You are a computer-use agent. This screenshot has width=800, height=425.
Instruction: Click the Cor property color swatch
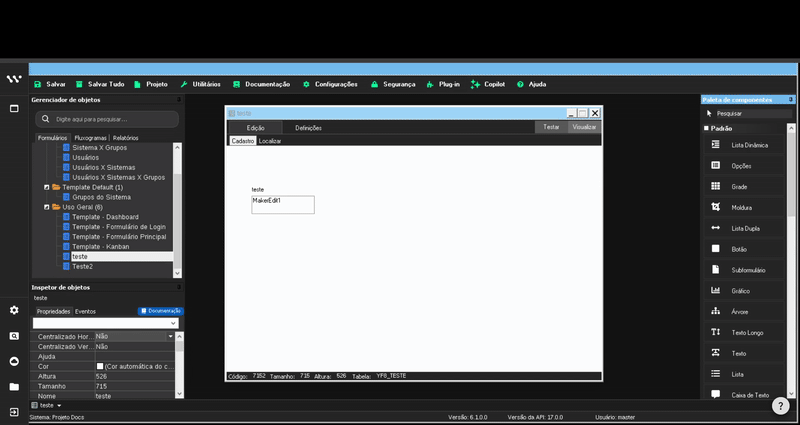[100, 366]
